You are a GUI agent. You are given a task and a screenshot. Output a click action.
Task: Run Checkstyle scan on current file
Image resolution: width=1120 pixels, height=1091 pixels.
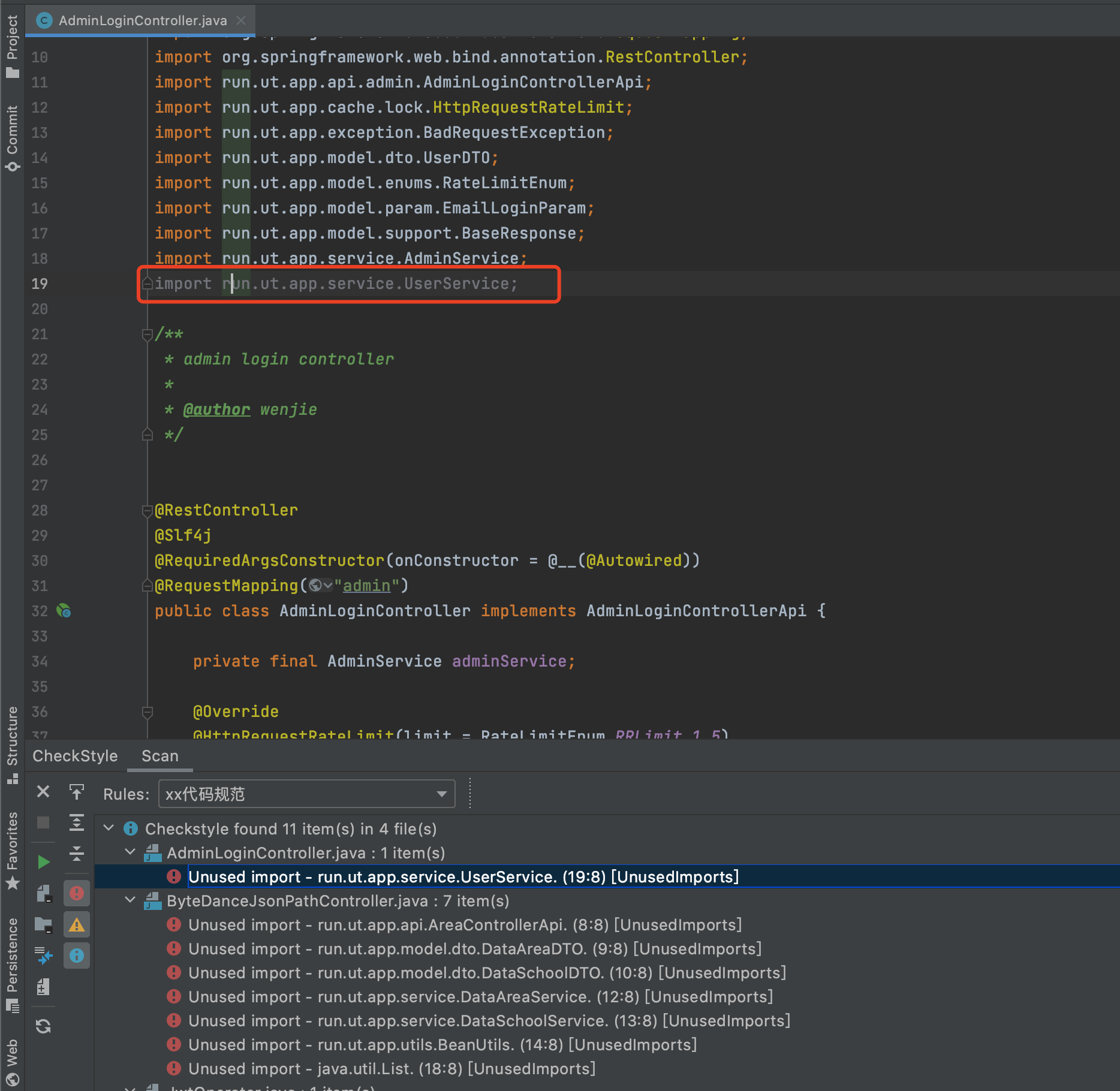(x=43, y=862)
